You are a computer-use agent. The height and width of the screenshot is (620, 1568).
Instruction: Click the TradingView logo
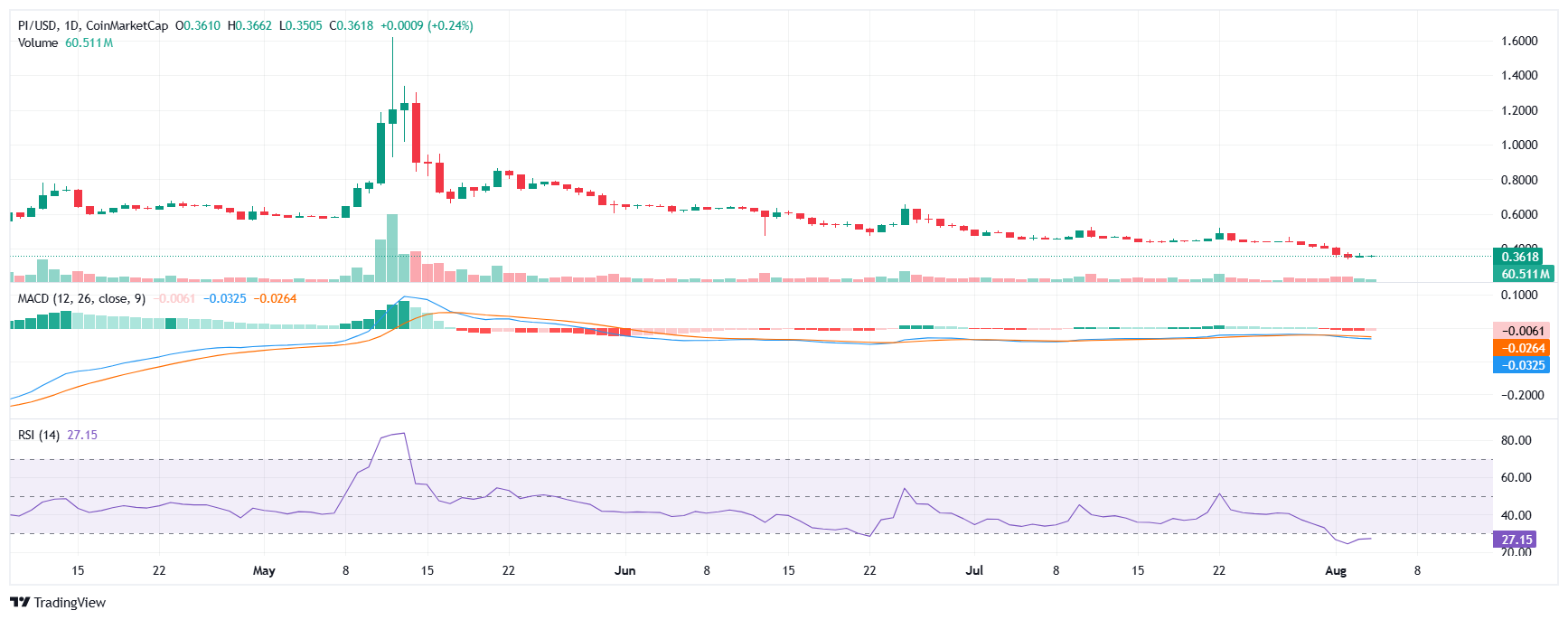(x=58, y=603)
